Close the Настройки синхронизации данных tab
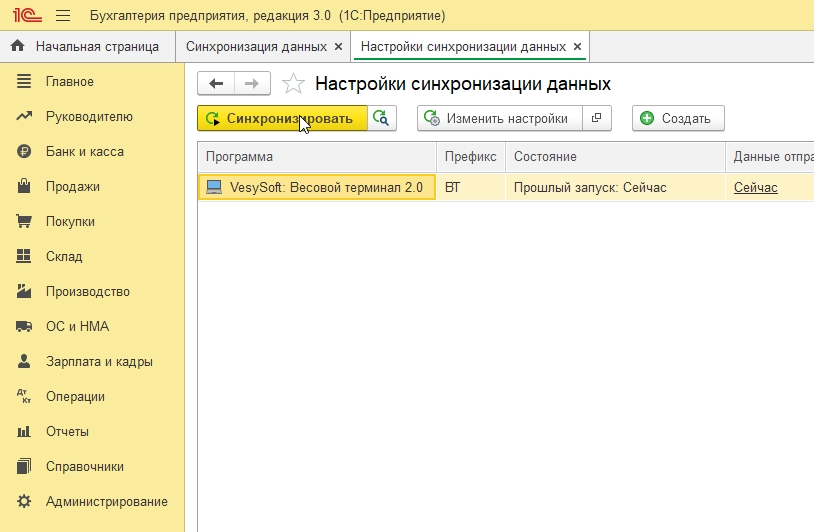This screenshot has width=814, height=532. (577, 47)
